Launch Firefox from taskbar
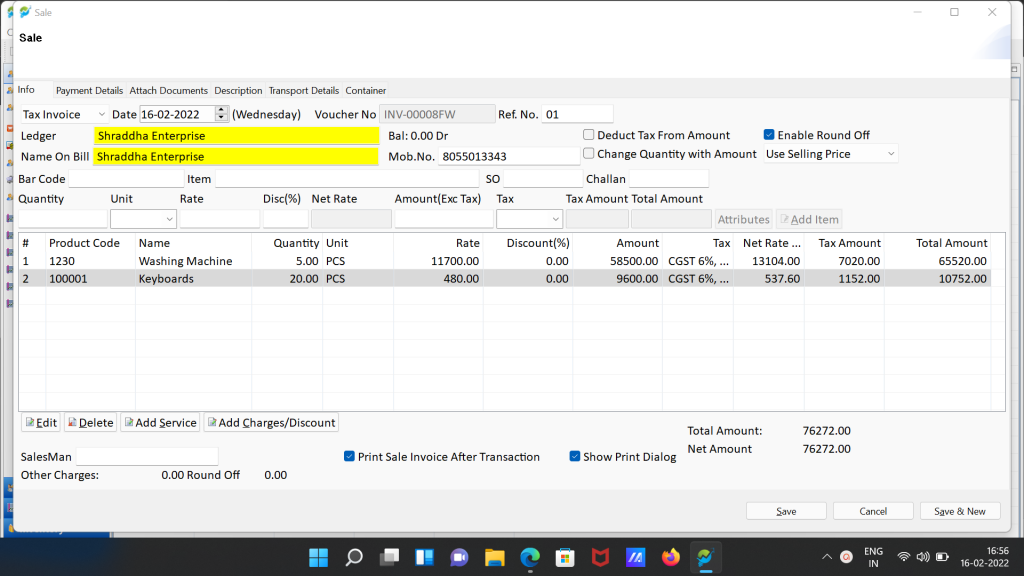This screenshot has width=1024, height=576. [x=671, y=557]
